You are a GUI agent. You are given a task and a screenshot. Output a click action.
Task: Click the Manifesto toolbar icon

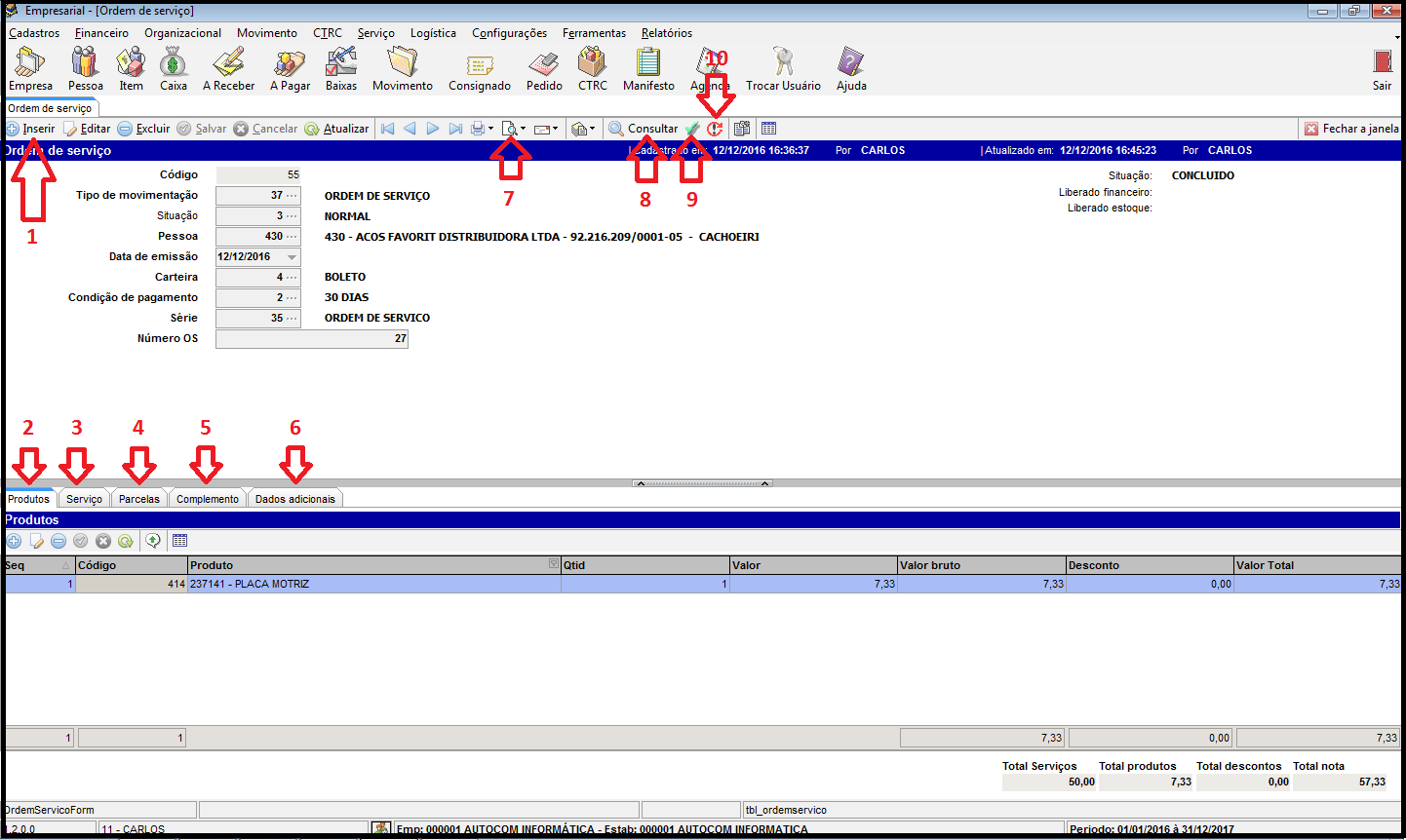(648, 68)
